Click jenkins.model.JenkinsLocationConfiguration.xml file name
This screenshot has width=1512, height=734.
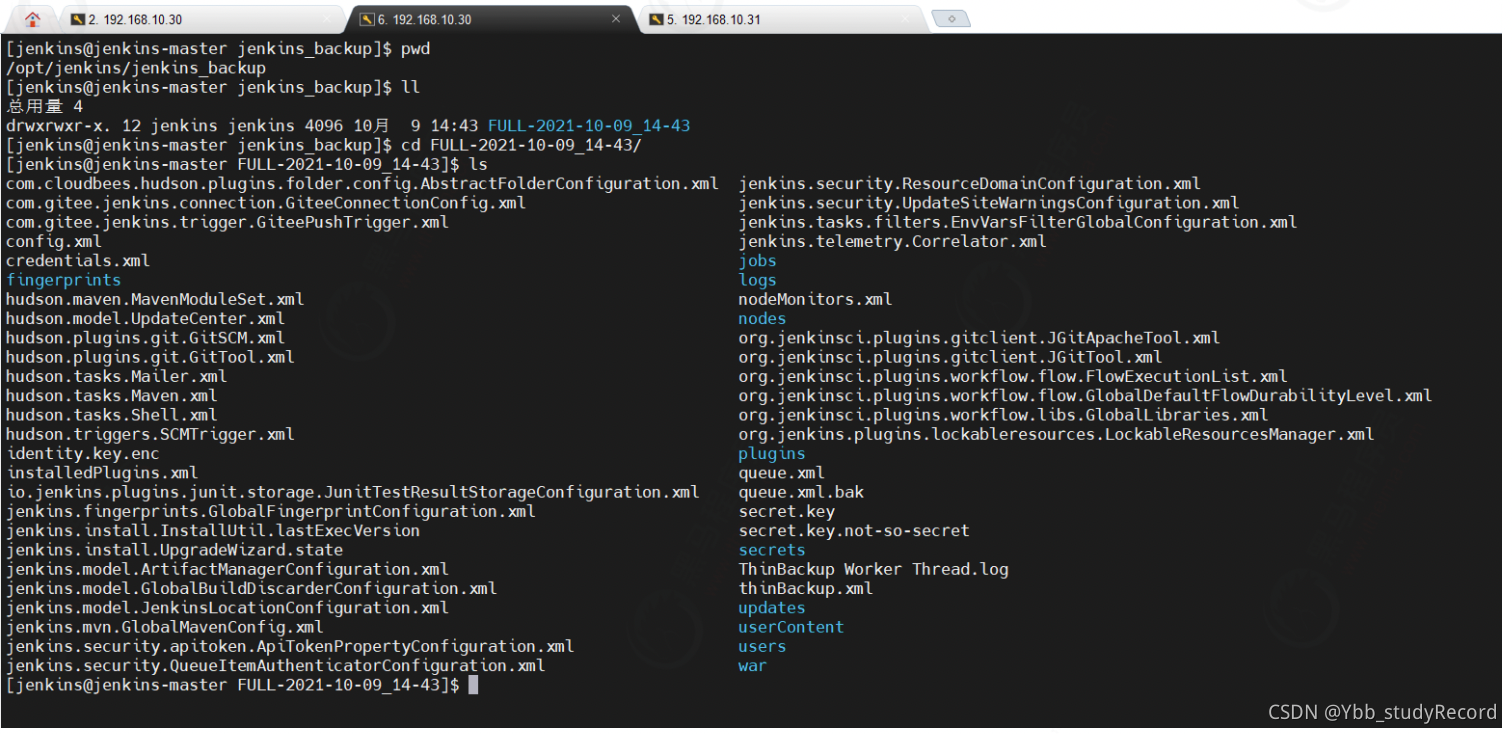point(227,608)
